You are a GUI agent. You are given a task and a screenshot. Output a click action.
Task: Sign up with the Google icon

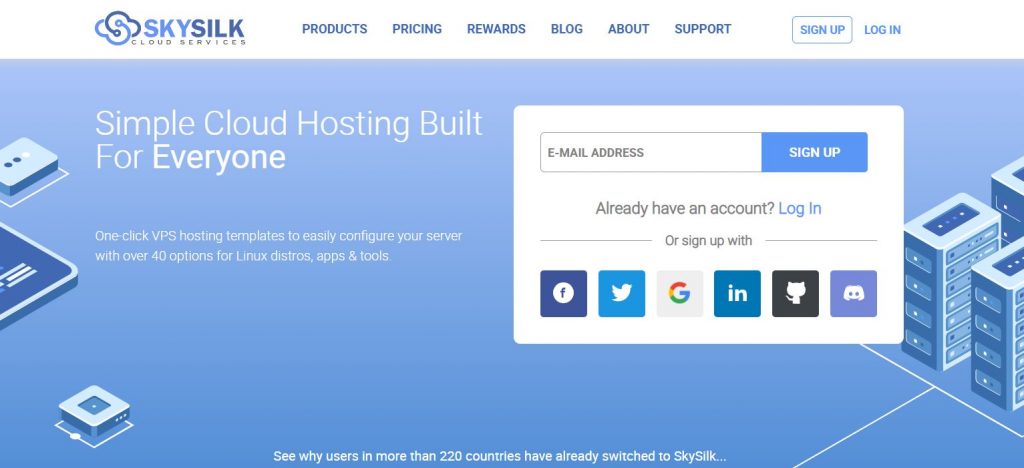tap(679, 294)
